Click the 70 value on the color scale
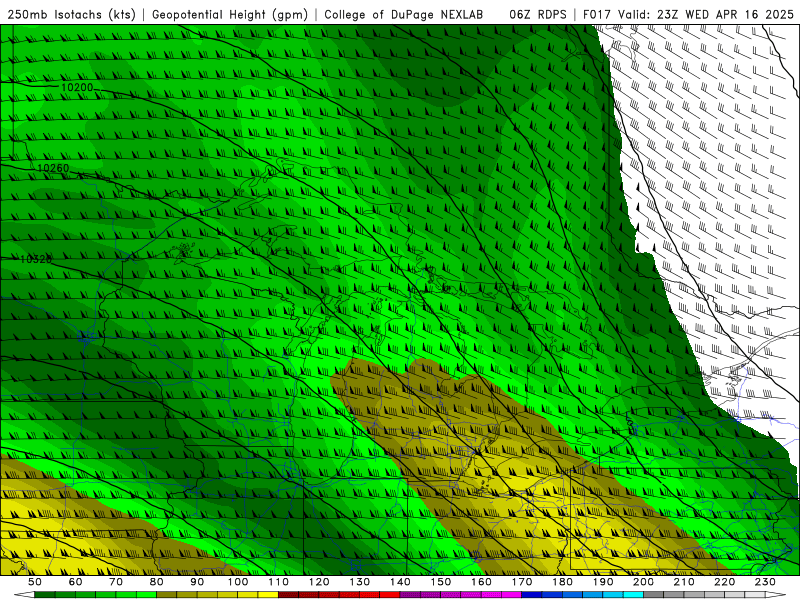 [x=116, y=582]
